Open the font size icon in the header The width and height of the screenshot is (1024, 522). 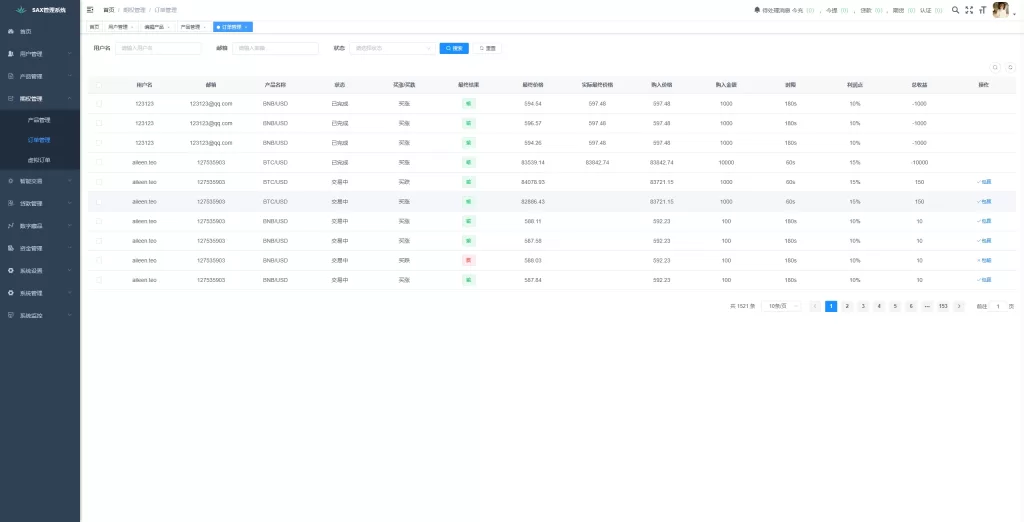pyautogui.click(x=982, y=10)
